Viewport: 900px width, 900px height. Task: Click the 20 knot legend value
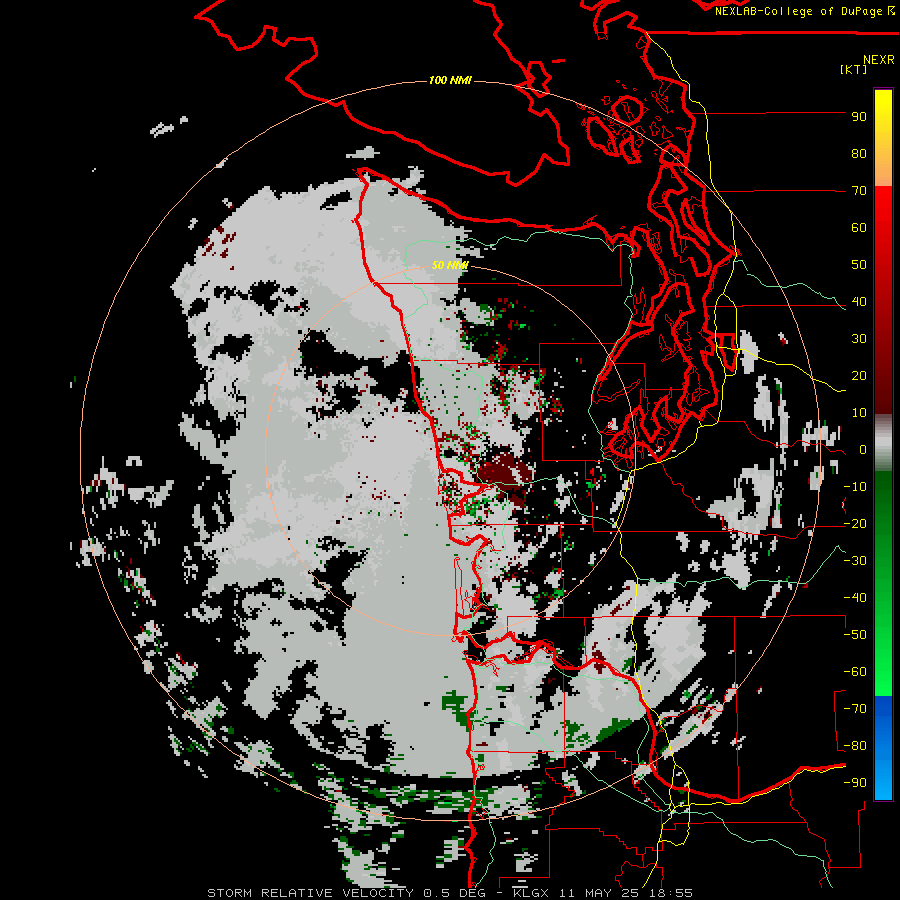(x=859, y=376)
